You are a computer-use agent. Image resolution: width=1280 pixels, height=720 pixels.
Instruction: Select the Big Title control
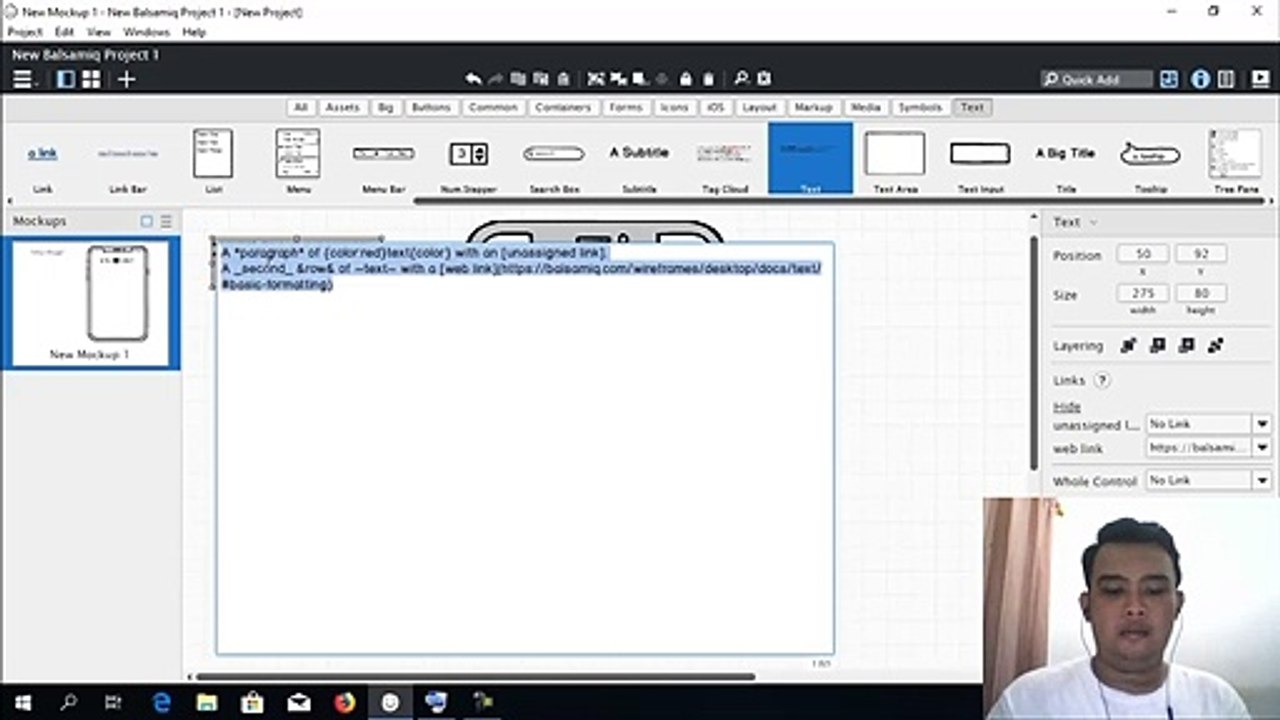[1065, 160]
